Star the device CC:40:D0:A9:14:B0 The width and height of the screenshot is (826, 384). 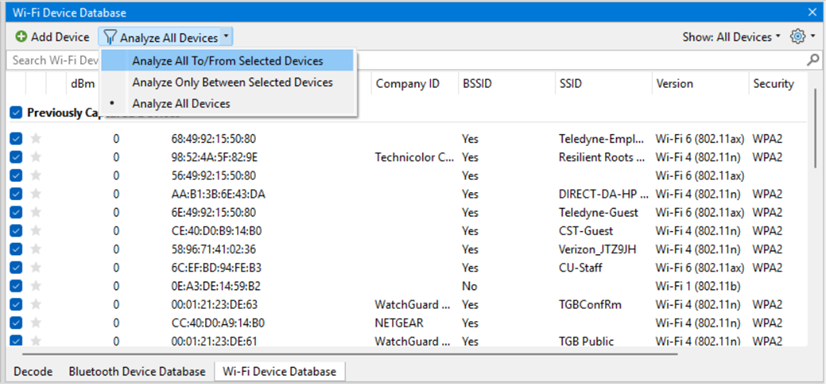pyautogui.click(x=36, y=323)
